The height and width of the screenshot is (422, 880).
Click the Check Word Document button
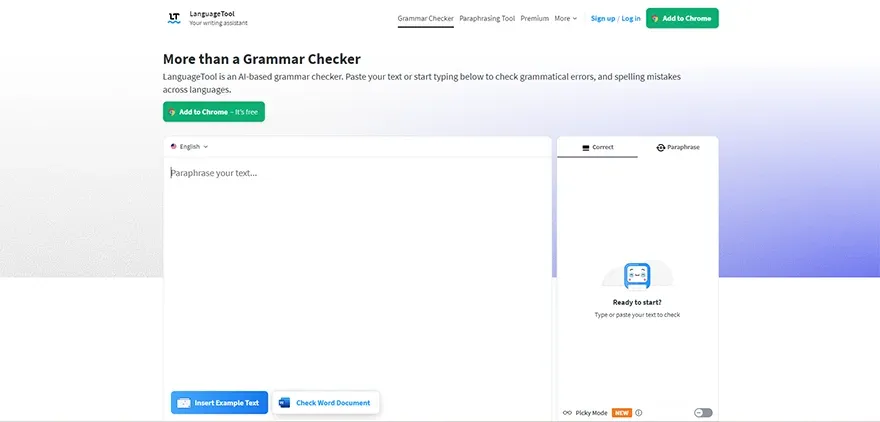[x=326, y=403]
